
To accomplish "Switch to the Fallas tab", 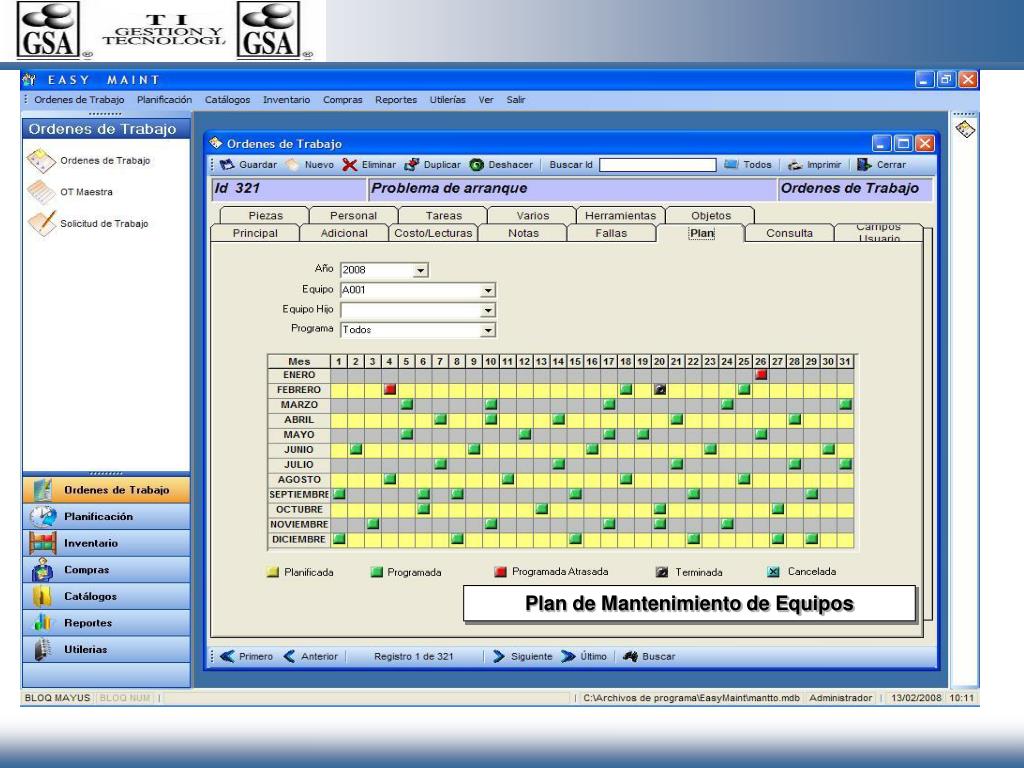I will click(611, 233).
